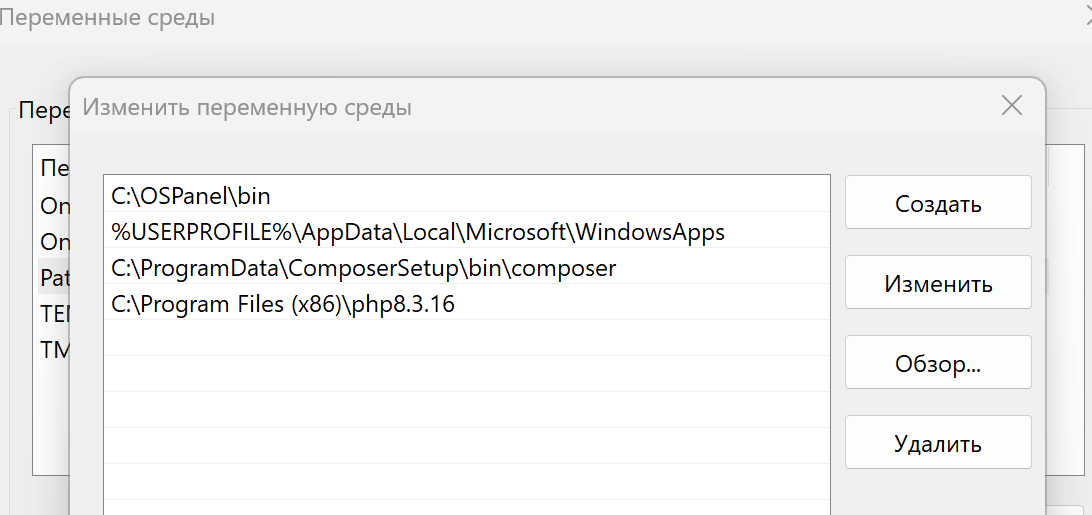Select the %USERPROFILE% WindowsApps path entry
The image size is (1092, 515).
[418, 232]
